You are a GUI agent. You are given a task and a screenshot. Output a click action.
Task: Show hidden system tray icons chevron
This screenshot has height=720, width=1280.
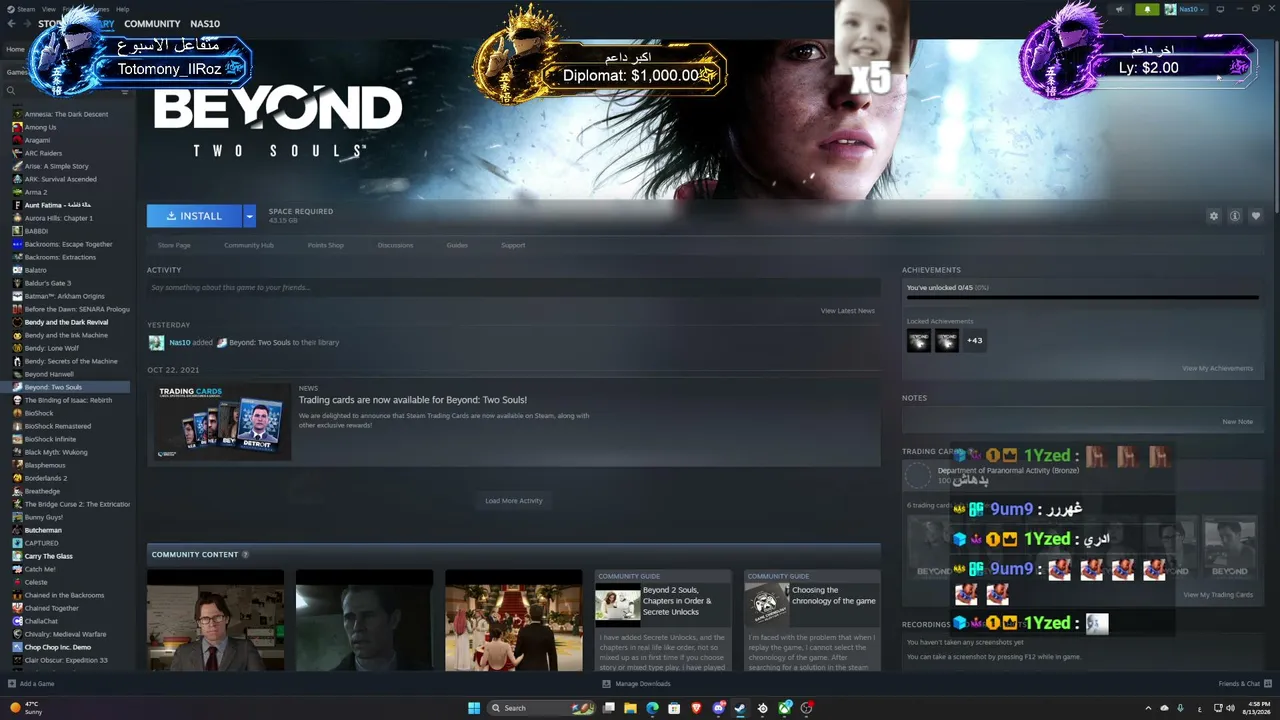(1148, 708)
